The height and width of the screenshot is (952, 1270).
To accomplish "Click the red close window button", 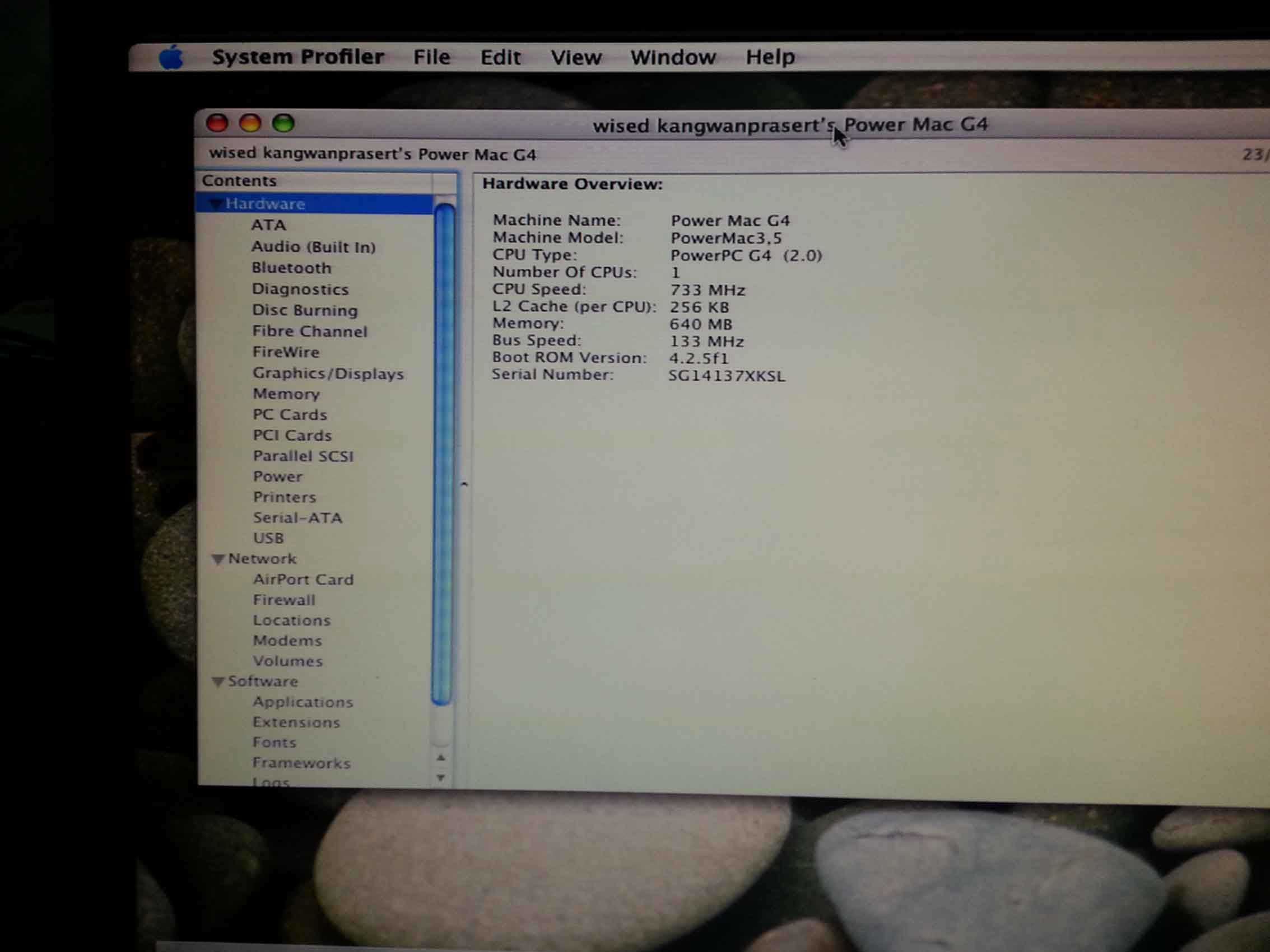I will point(217,123).
